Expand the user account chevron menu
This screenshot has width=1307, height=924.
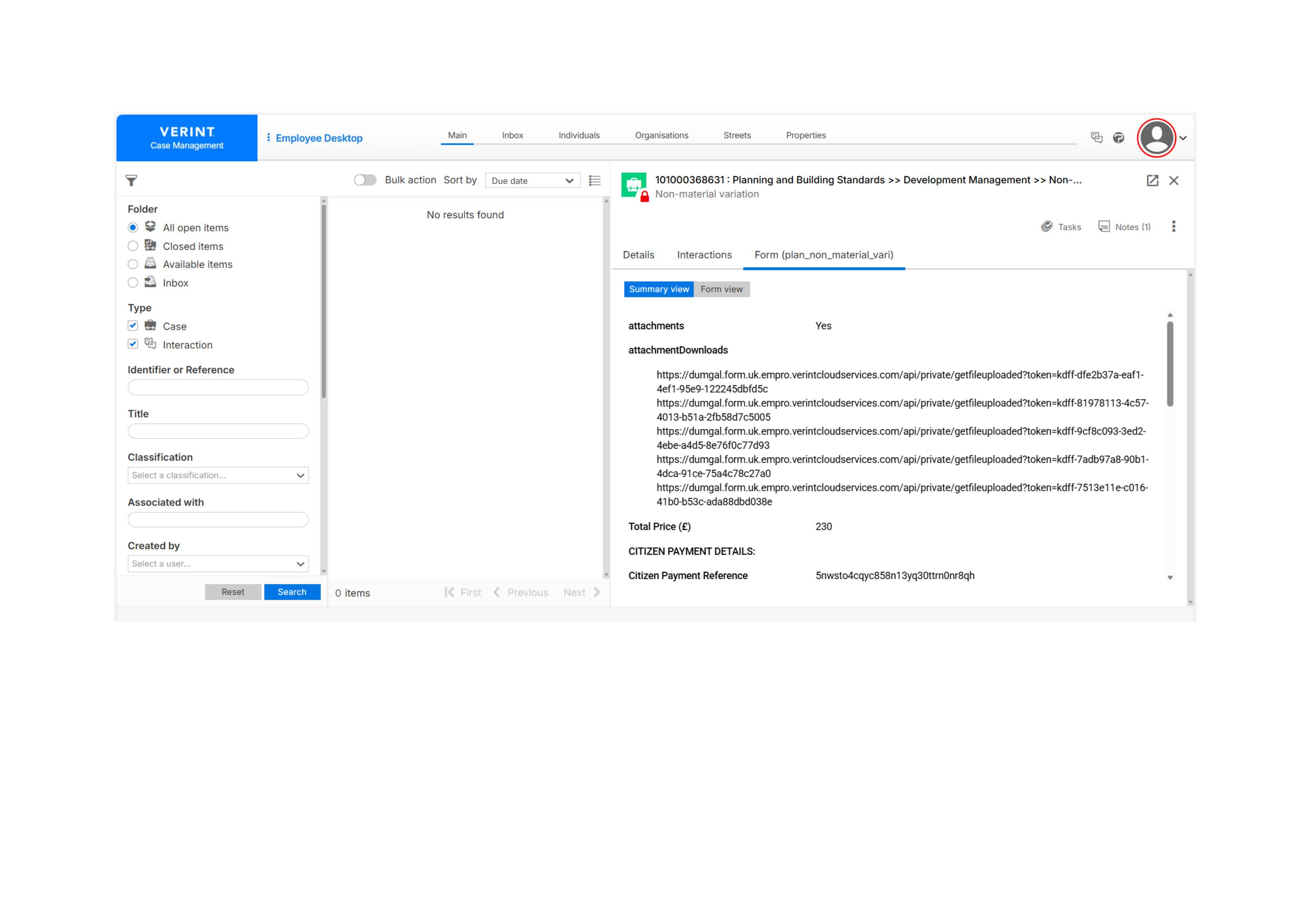pos(1183,138)
